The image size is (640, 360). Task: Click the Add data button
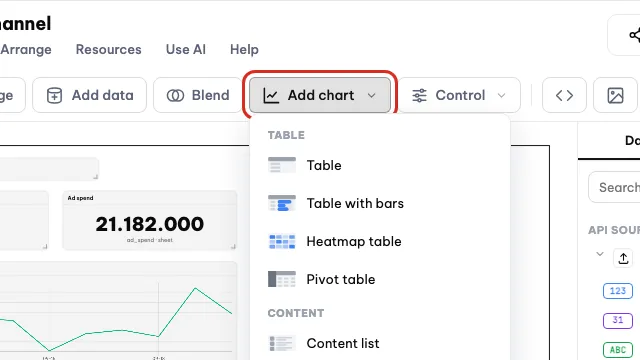[x=89, y=95]
